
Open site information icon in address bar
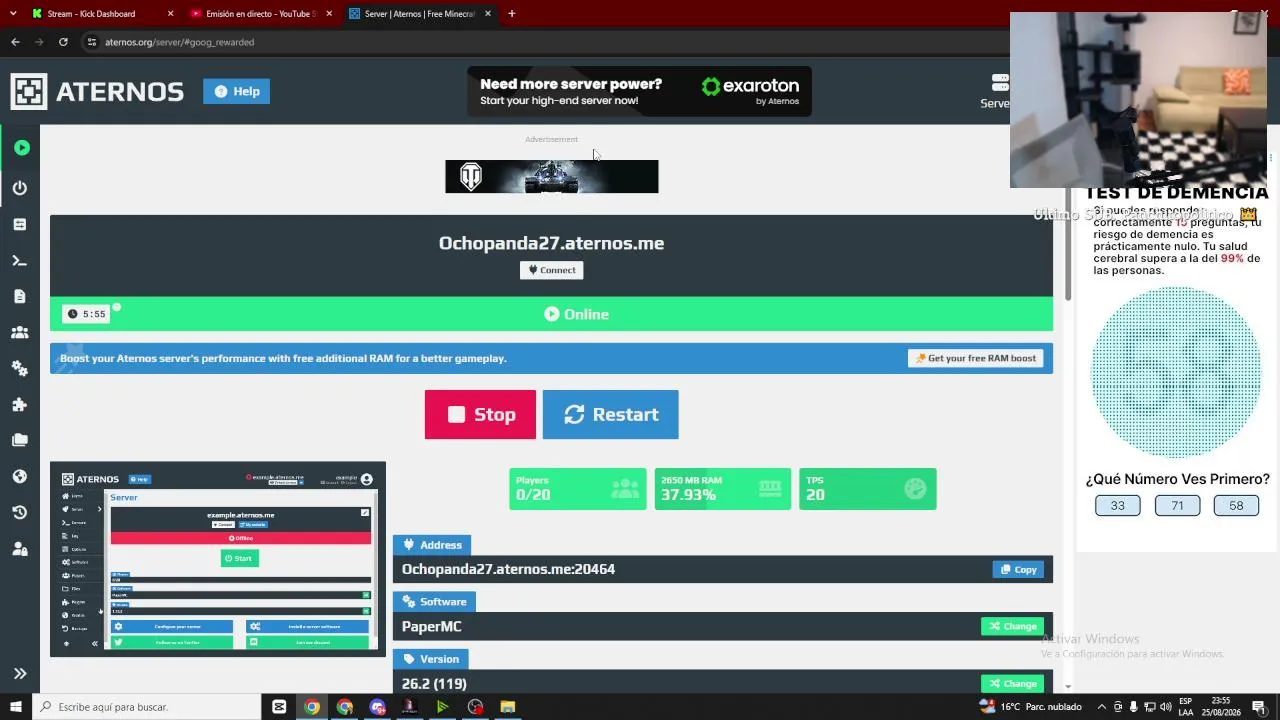point(91,42)
